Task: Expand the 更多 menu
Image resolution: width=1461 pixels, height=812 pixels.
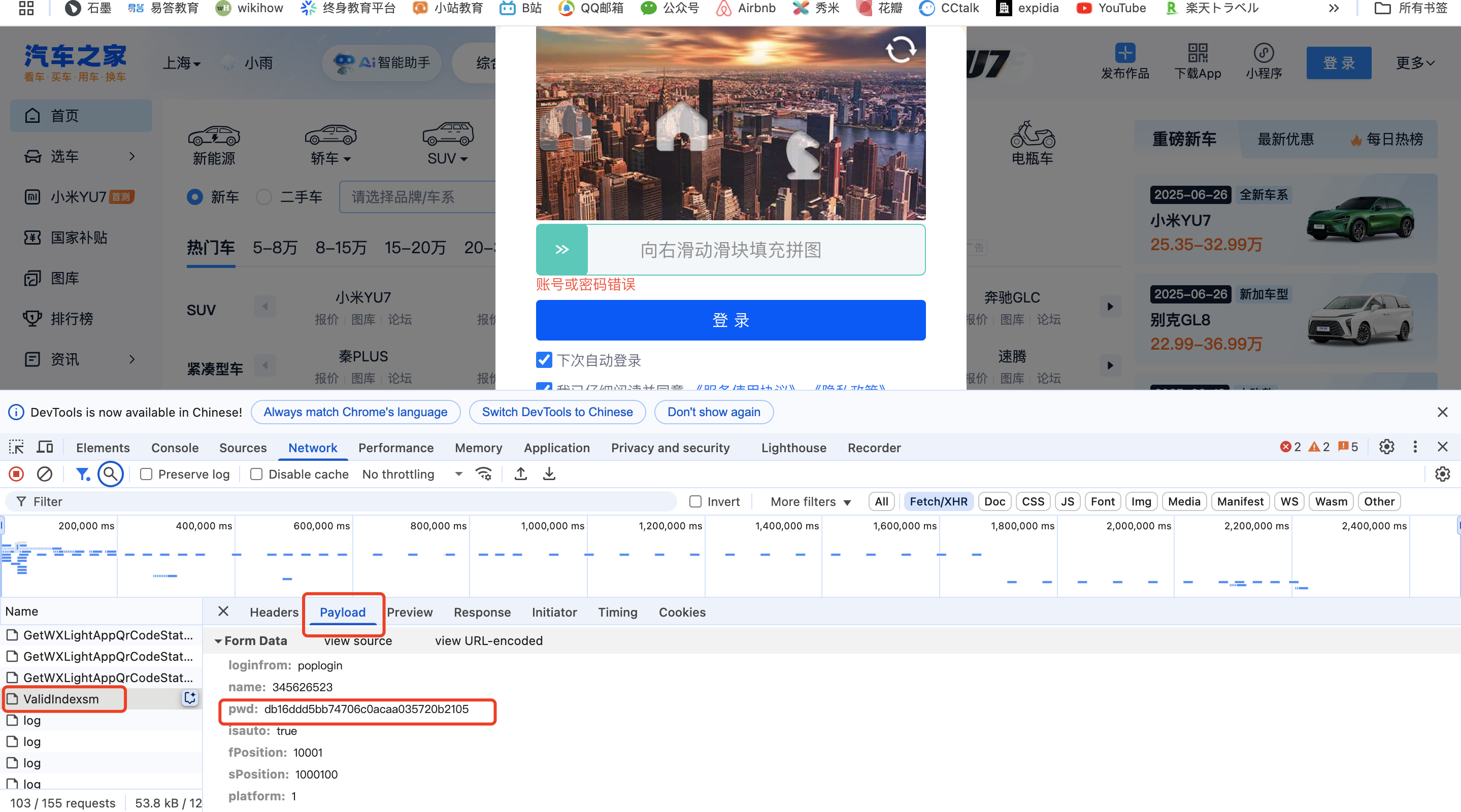Action: point(1415,63)
